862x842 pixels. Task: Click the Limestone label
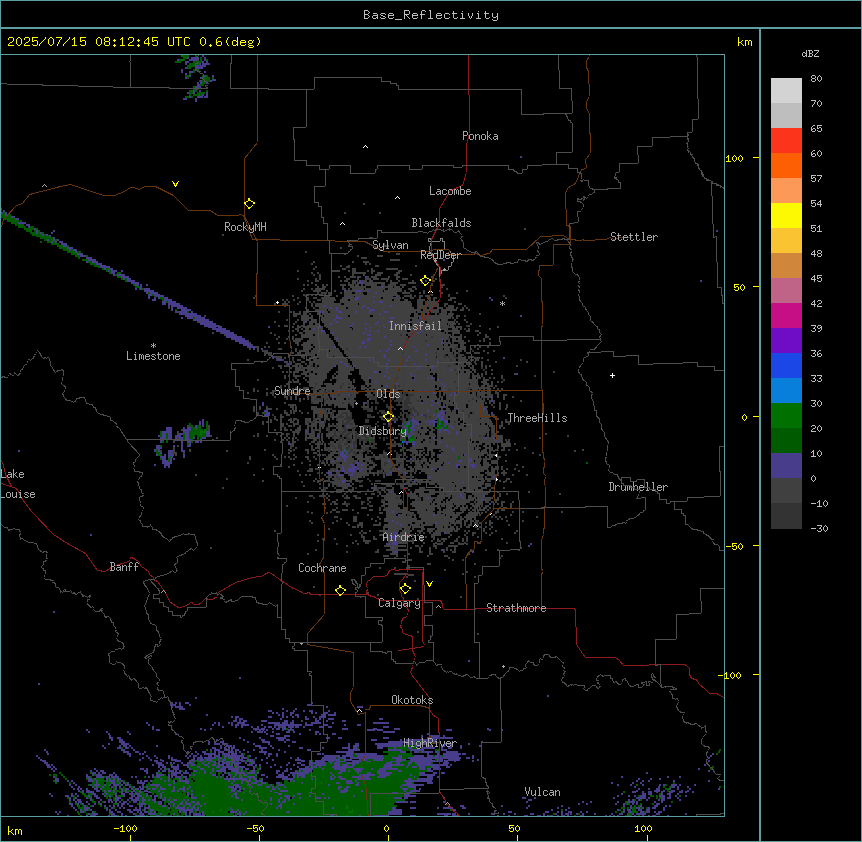pos(153,356)
